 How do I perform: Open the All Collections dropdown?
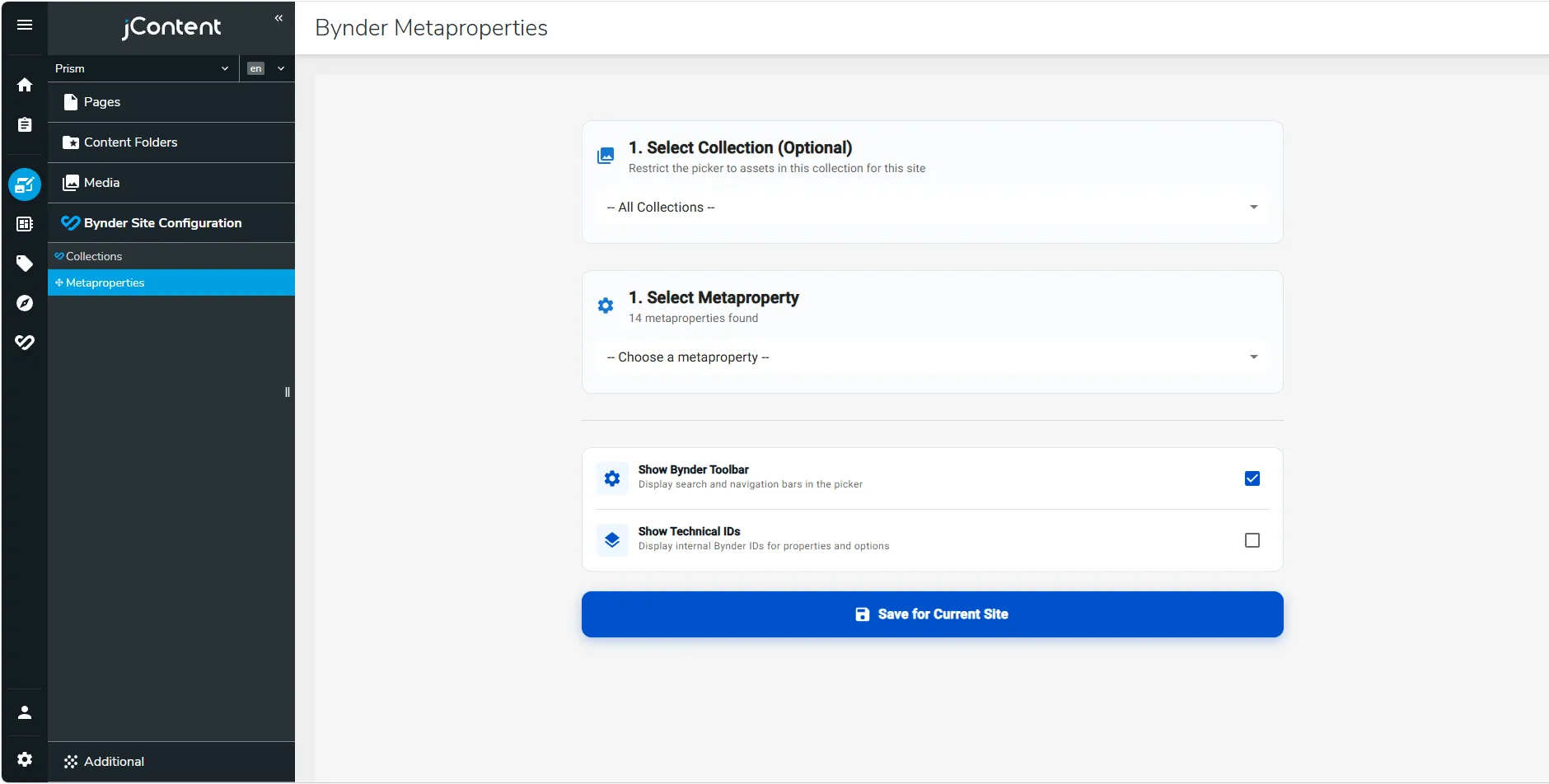tap(933, 208)
